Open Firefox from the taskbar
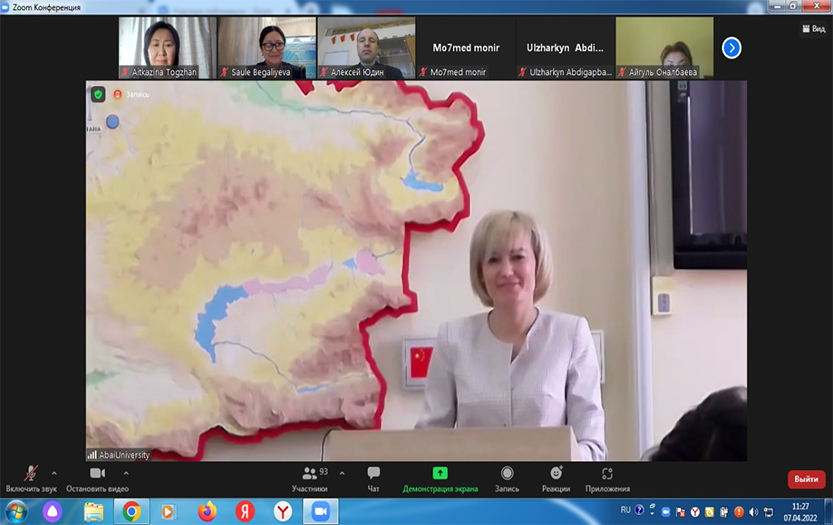Viewport: 833px width, 525px height. pos(207,511)
